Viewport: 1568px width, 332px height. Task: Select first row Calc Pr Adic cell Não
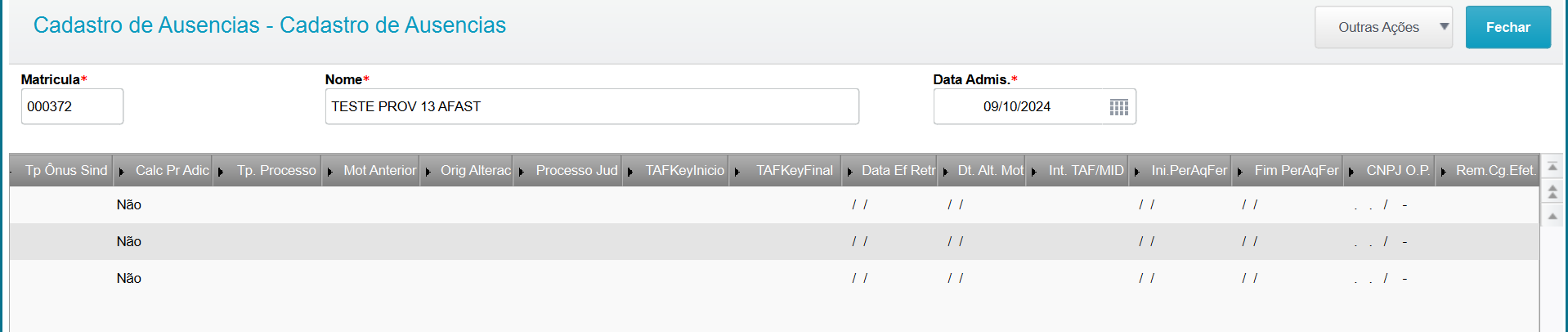point(128,204)
